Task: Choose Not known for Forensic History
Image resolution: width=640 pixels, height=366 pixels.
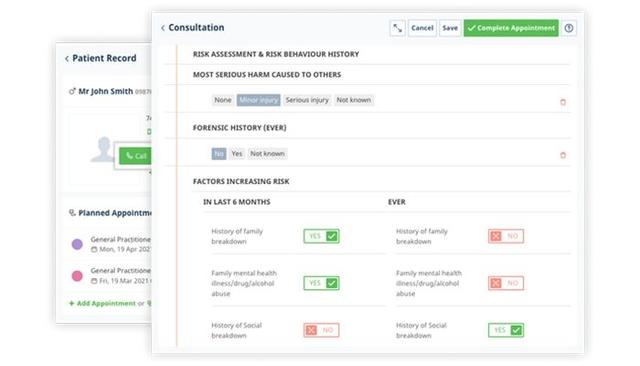Action: click(267, 153)
